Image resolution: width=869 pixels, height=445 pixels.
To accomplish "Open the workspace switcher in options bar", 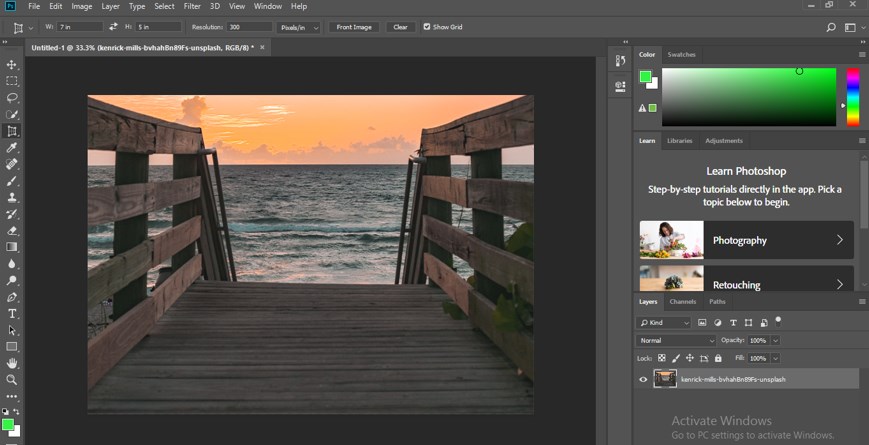I will [x=850, y=27].
